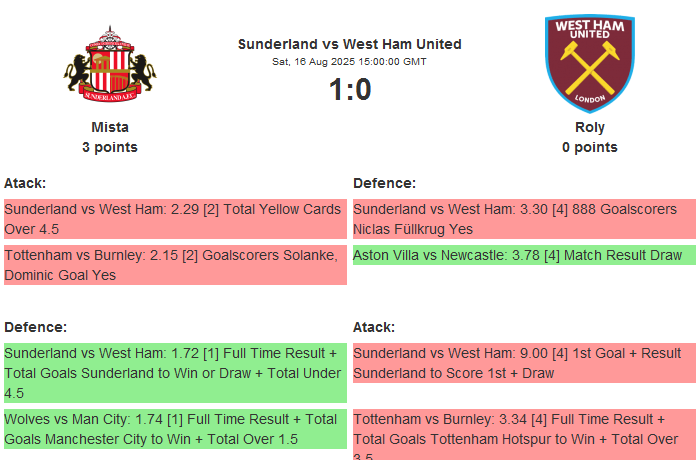Select the Aston Villa vs Newcastle Draw bet
Image resolution: width=700 pixels, height=460 pixels.
[524, 255]
